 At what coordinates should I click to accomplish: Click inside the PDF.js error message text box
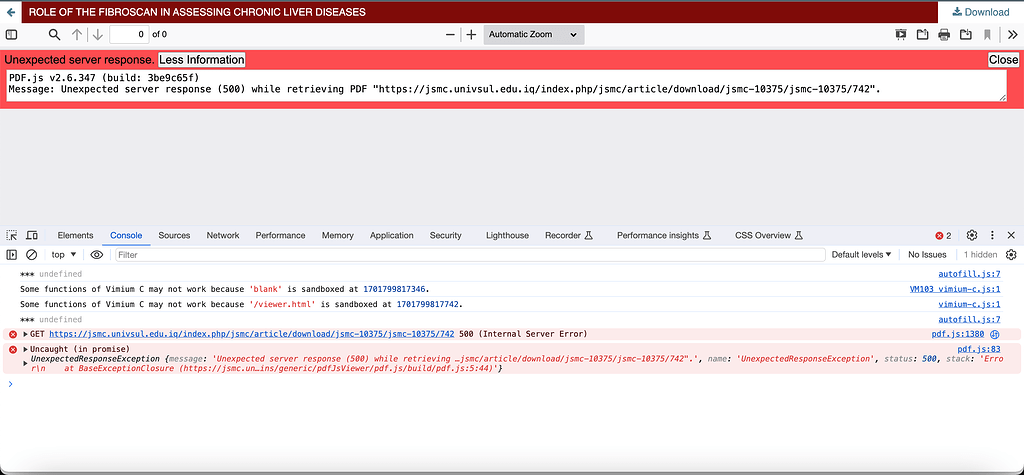coord(507,86)
